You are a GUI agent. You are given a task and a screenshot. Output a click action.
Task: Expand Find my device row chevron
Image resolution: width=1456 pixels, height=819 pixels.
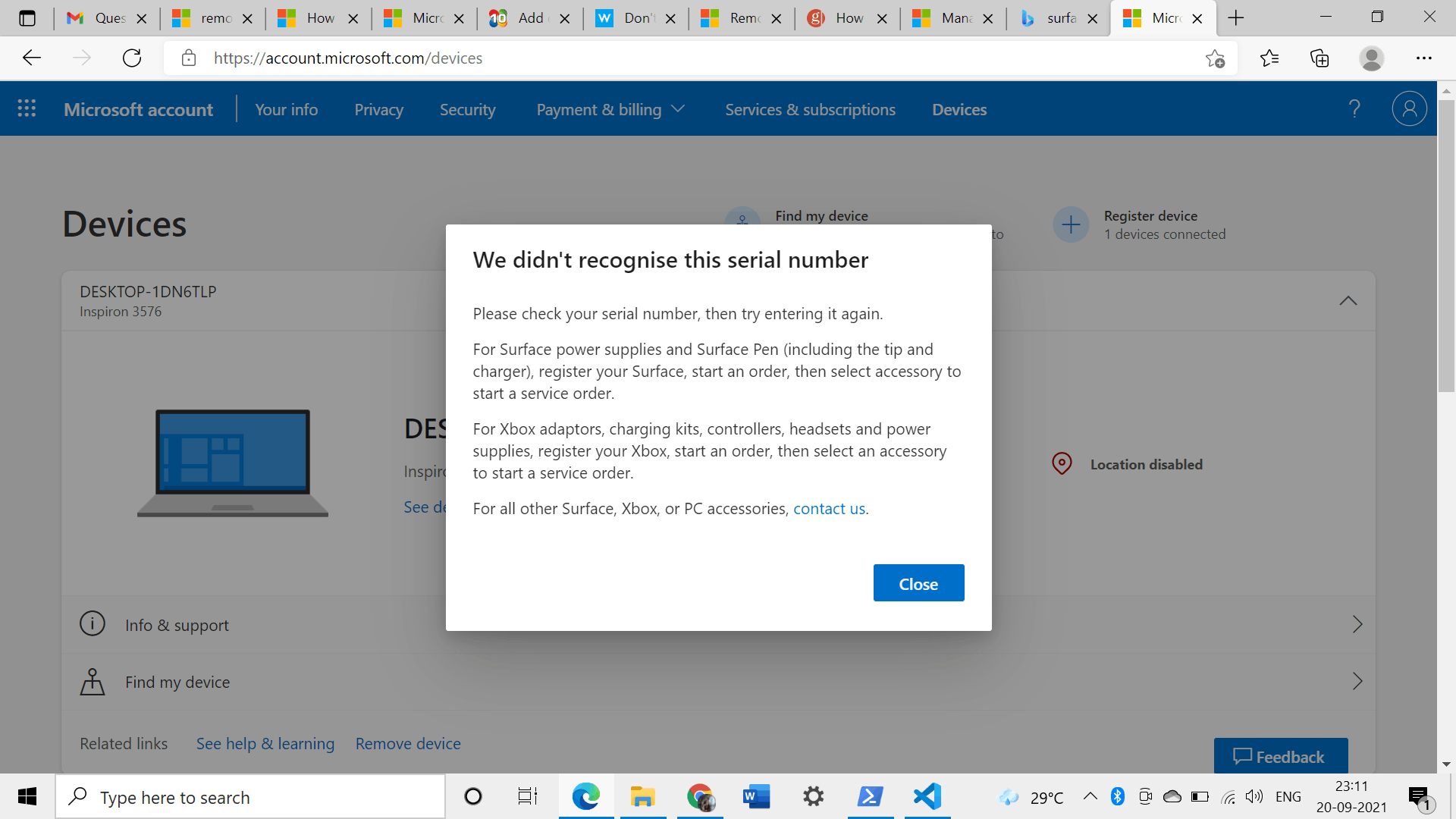tap(1357, 682)
